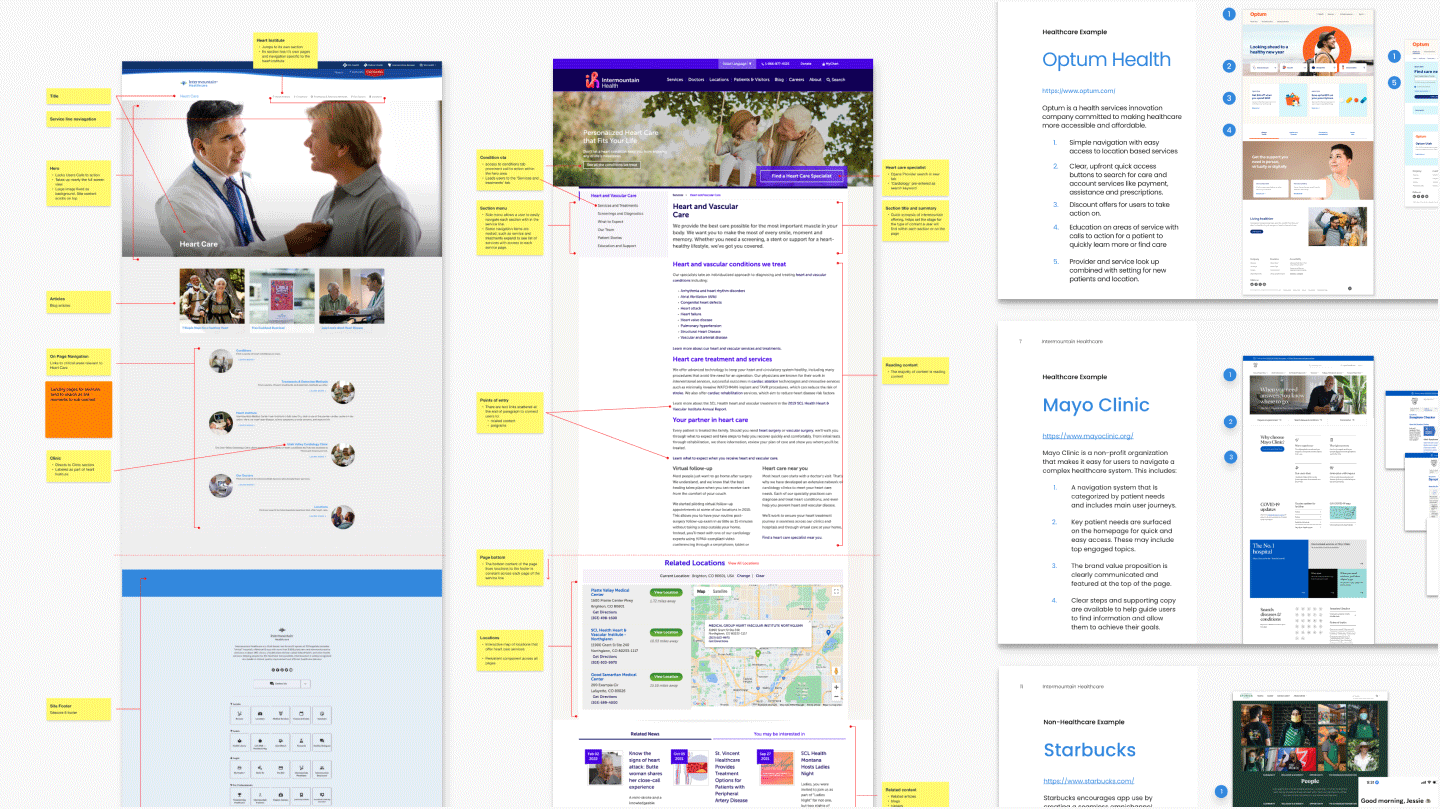The height and width of the screenshot is (809, 1440).
Task: Click Donate in the top utility bar
Action: (806, 63)
